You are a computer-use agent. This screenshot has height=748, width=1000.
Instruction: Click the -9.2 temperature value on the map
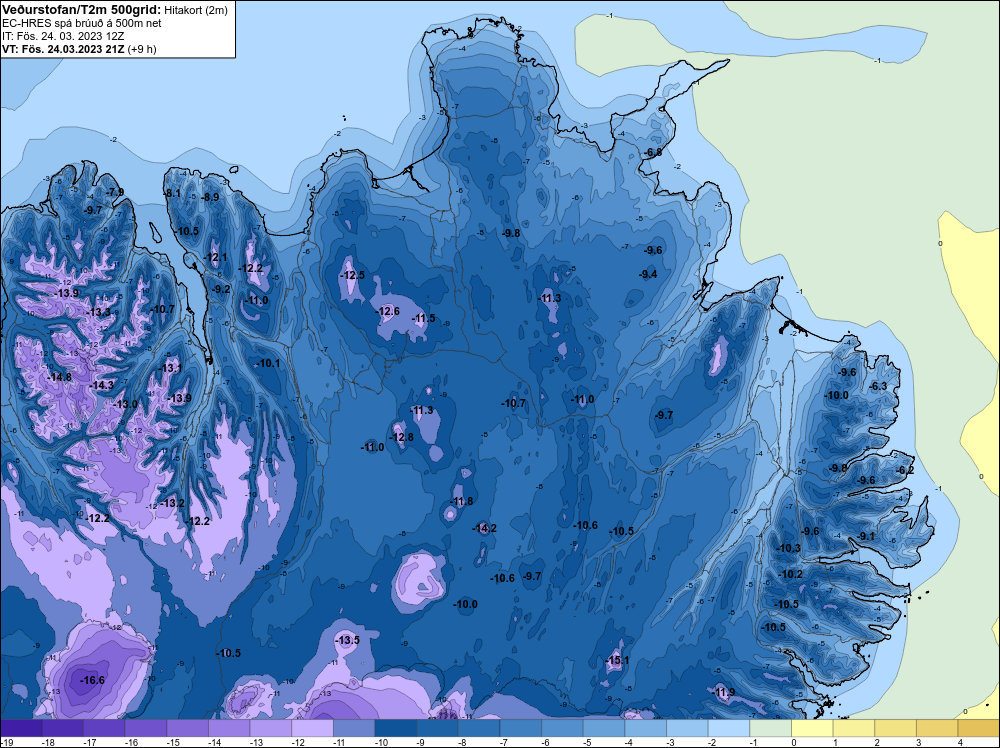coord(221,289)
